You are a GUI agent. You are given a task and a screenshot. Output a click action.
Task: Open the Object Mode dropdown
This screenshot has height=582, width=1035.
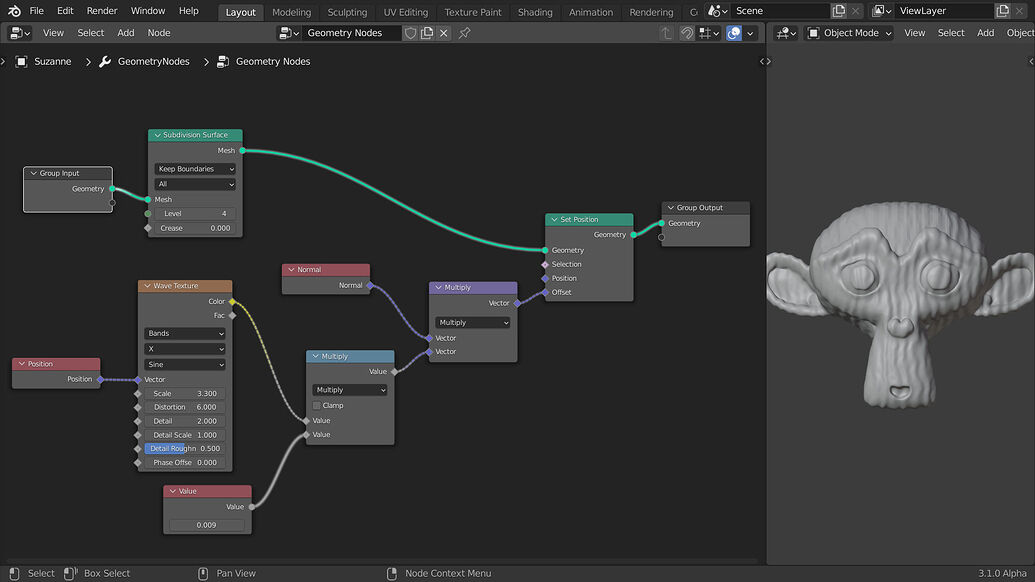tap(851, 33)
